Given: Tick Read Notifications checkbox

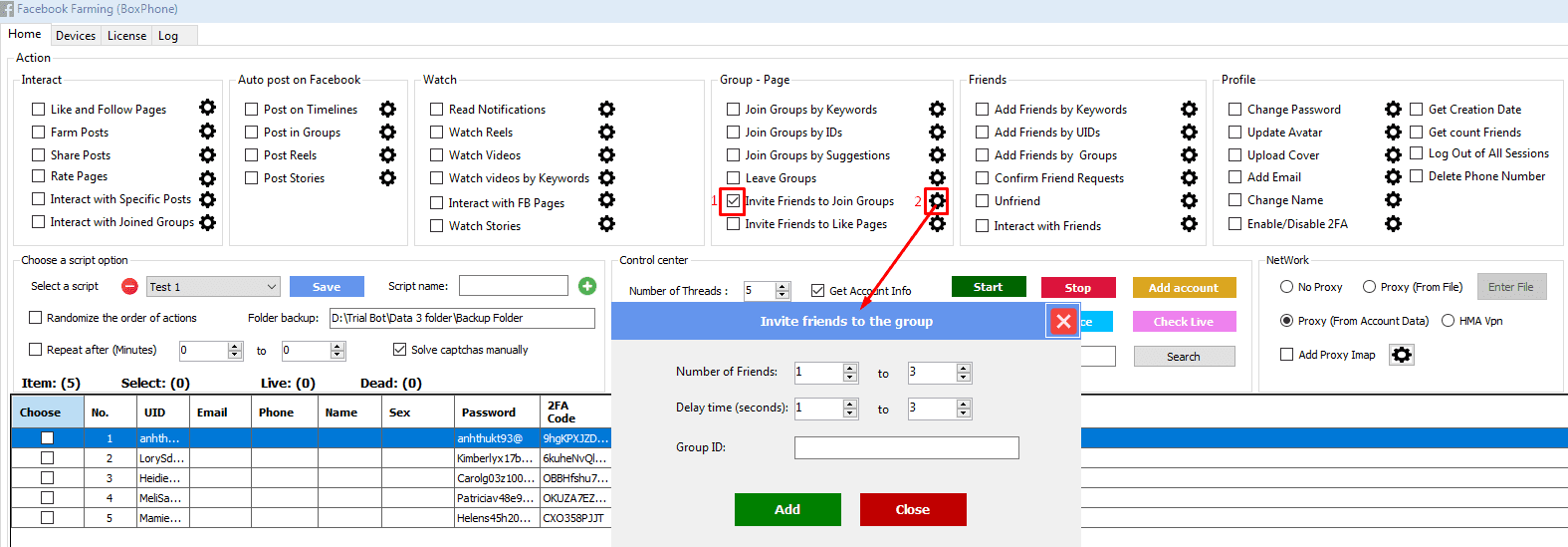Looking at the screenshot, I should click(x=436, y=110).
